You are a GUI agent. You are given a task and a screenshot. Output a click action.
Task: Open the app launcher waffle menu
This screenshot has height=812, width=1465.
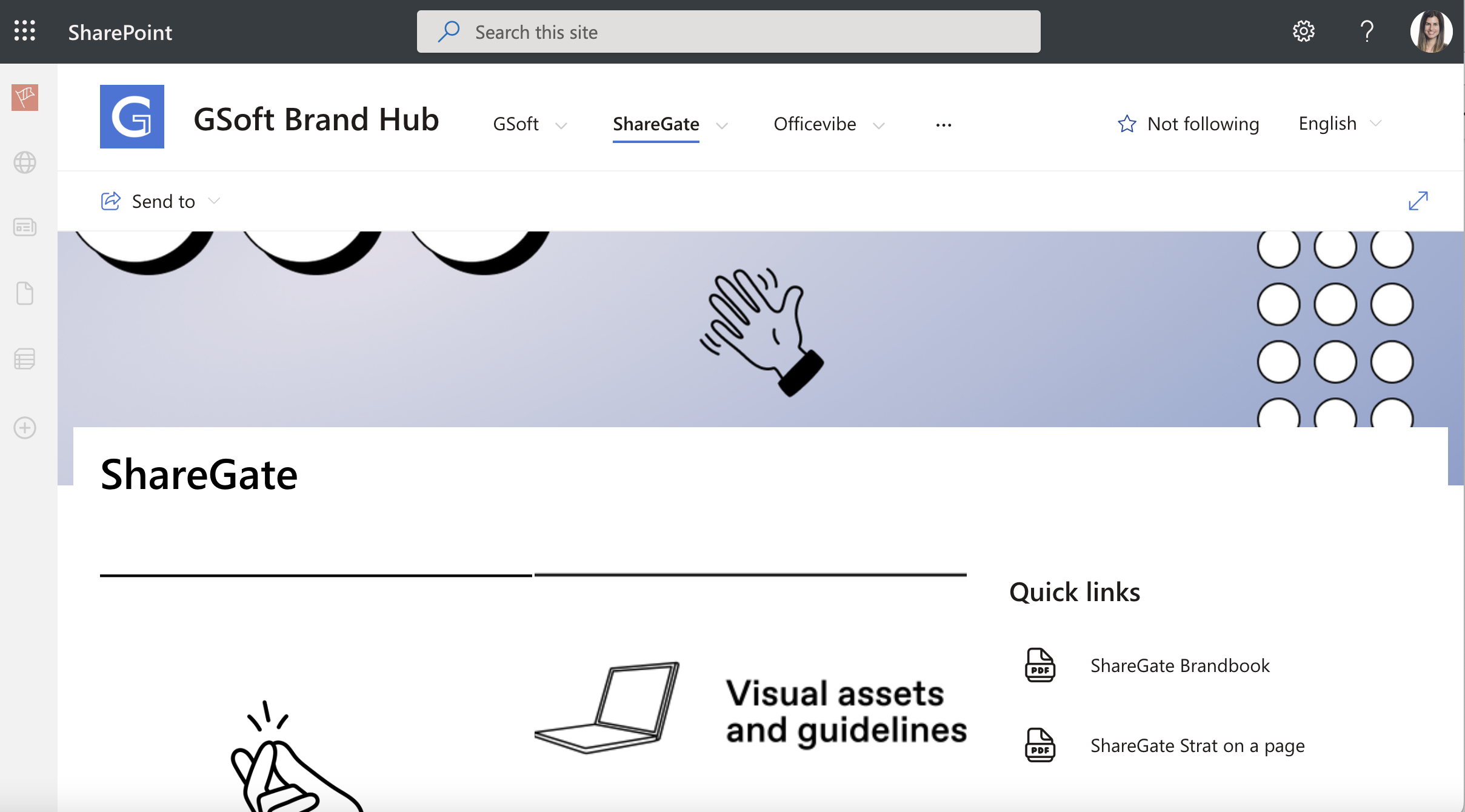(25, 31)
